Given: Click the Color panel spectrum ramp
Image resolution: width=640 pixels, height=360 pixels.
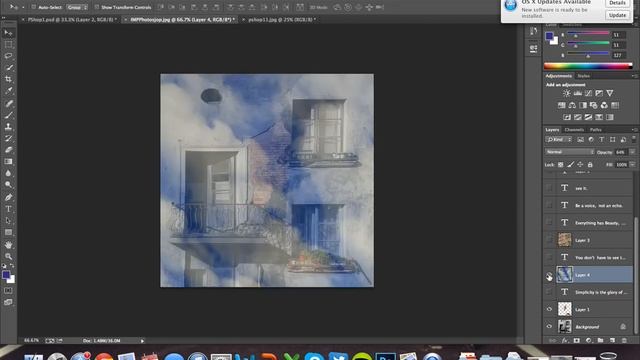Looking at the screenshot, I should pyautogui.click(x=588, y=66).
